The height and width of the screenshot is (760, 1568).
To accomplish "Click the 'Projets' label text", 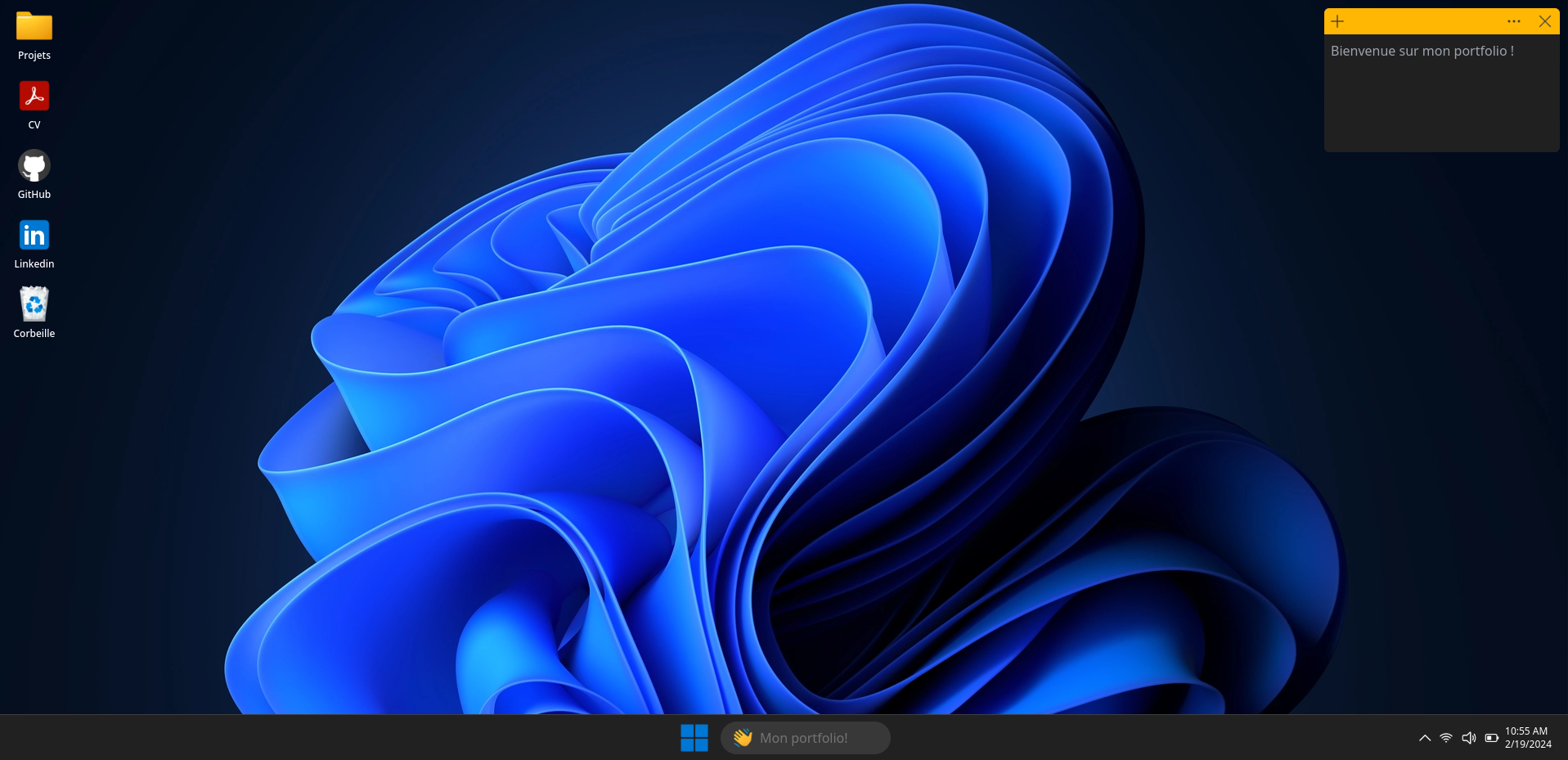I will pos(34,56).
